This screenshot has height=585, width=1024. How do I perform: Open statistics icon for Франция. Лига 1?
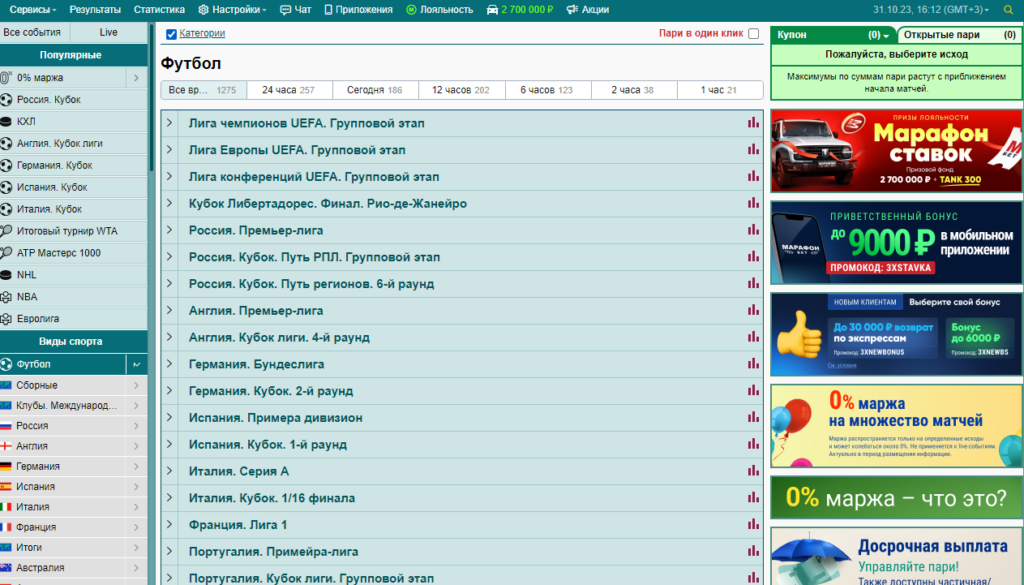753,524
